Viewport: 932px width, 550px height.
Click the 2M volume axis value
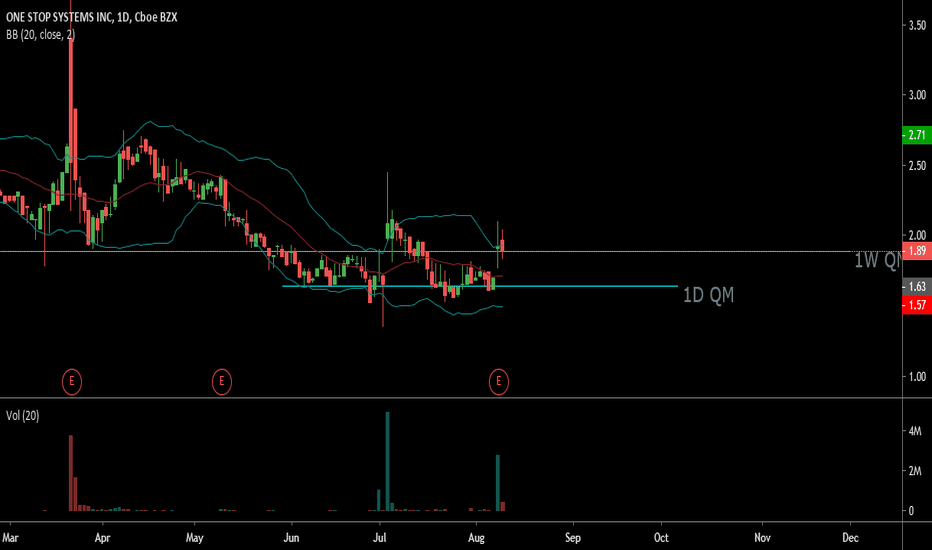(x=915, y=471)
